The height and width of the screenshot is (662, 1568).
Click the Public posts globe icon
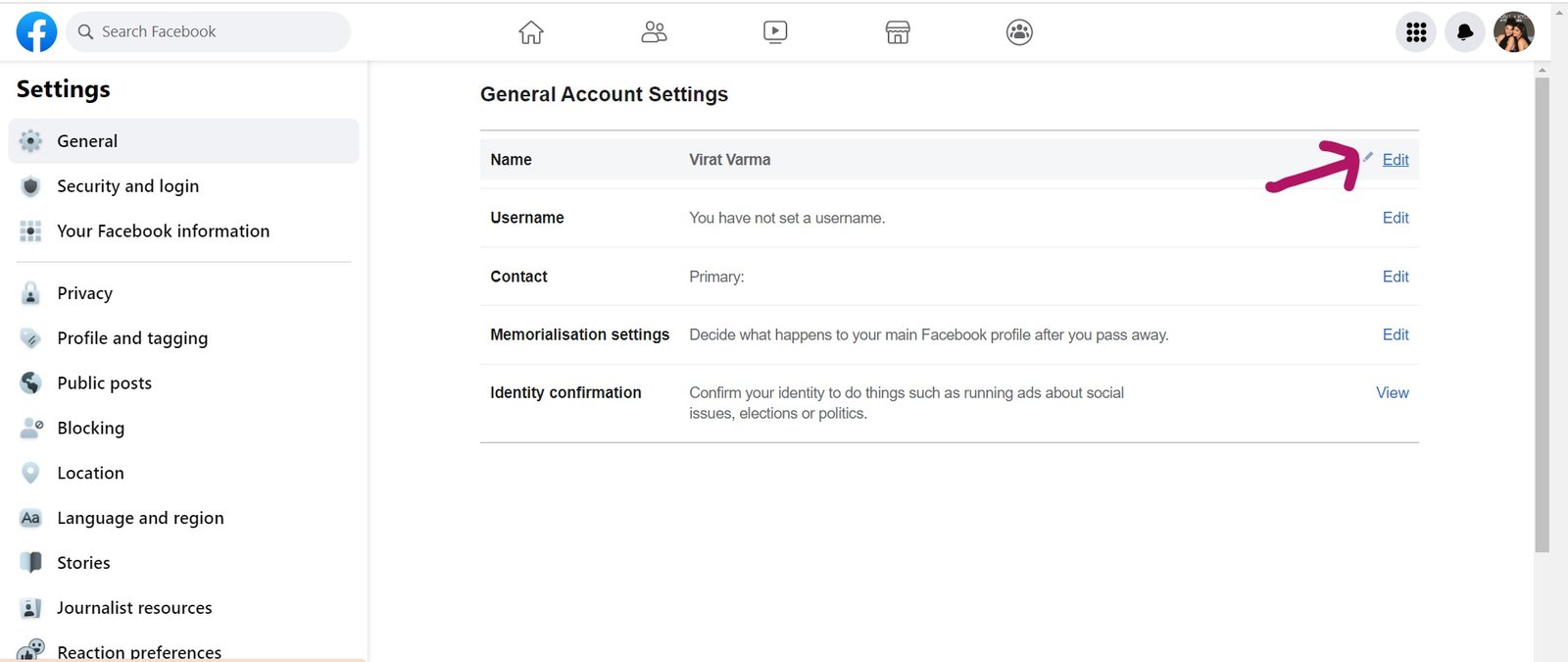(31, 382)
